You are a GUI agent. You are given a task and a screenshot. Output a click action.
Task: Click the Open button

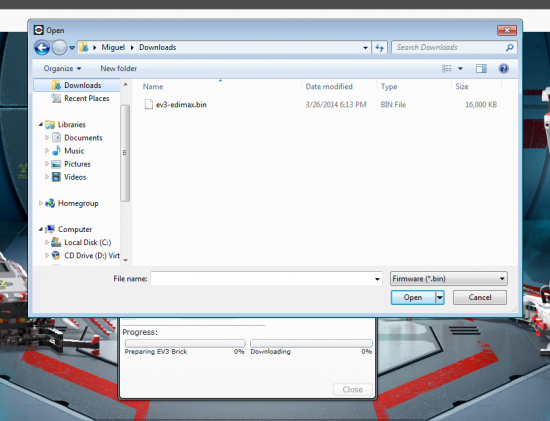tap(413, 298)
